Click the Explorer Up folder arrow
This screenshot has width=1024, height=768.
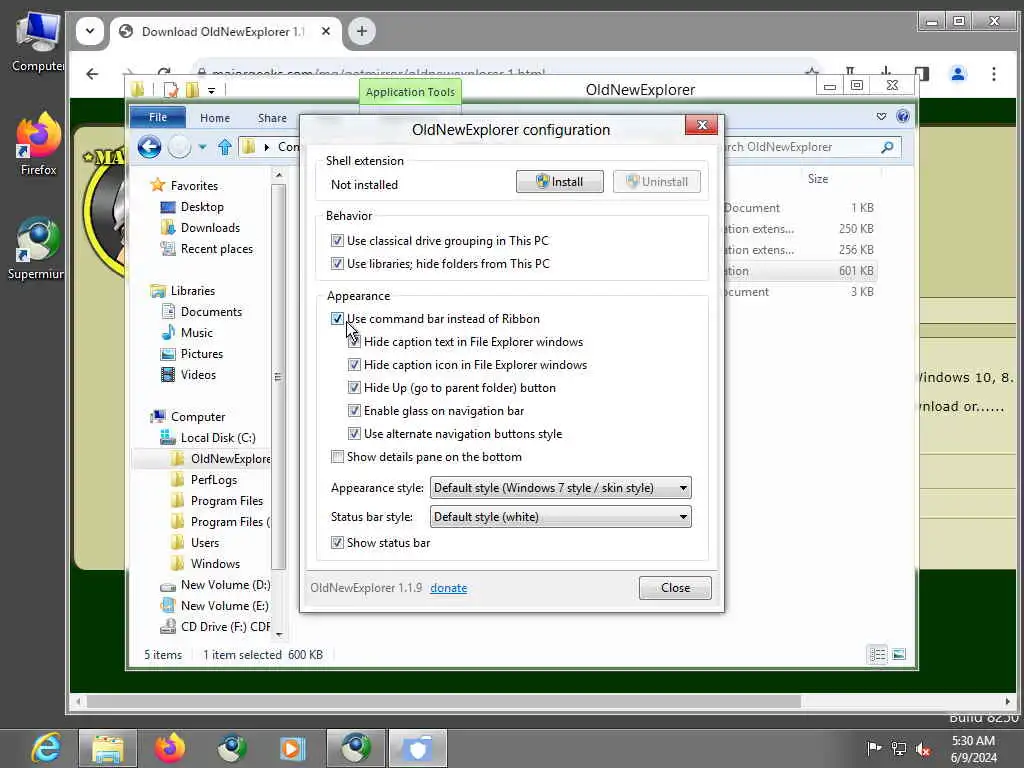tap(225, 147)
